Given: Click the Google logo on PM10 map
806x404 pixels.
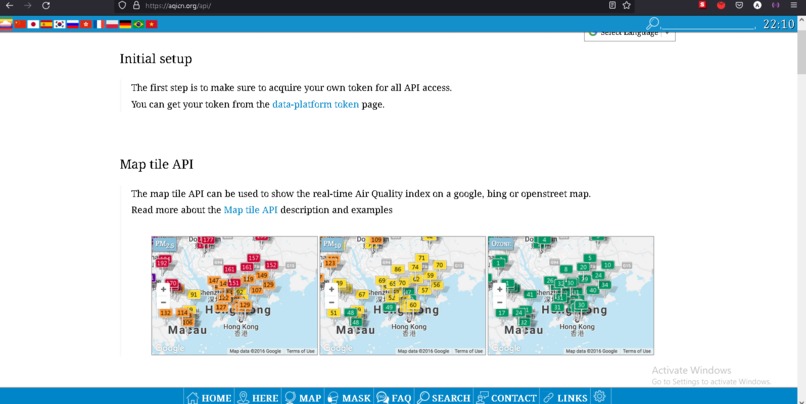Looking at the screenshot, I should point(338,348).
